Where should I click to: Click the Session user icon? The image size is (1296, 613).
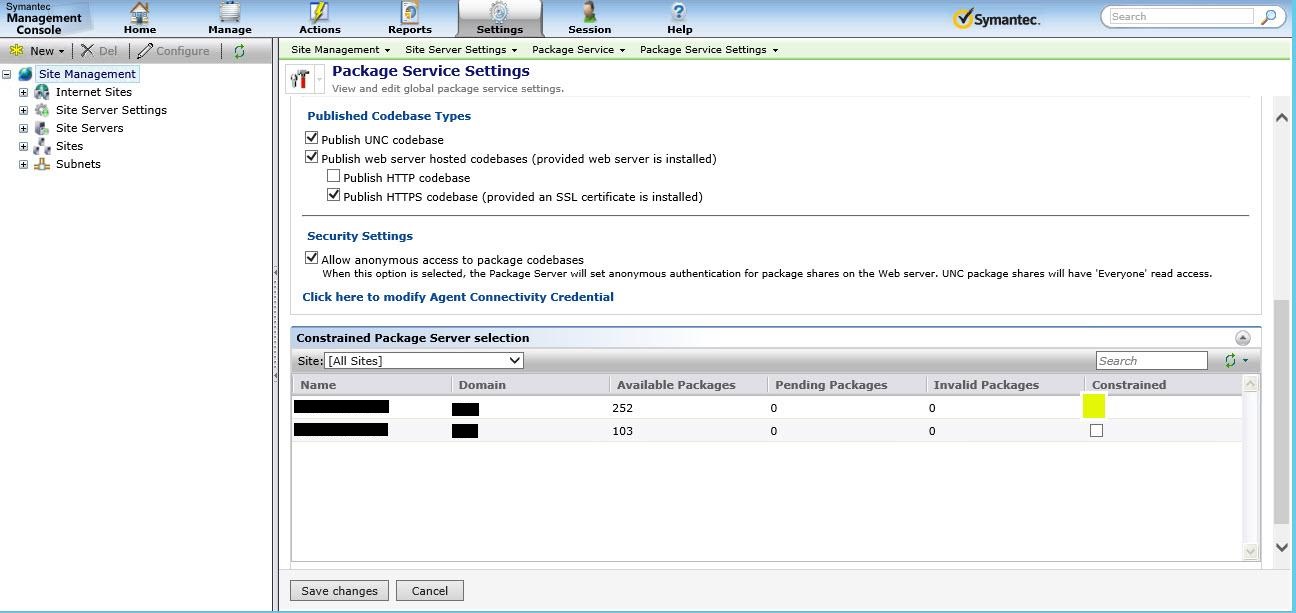(x=589, y=13)
